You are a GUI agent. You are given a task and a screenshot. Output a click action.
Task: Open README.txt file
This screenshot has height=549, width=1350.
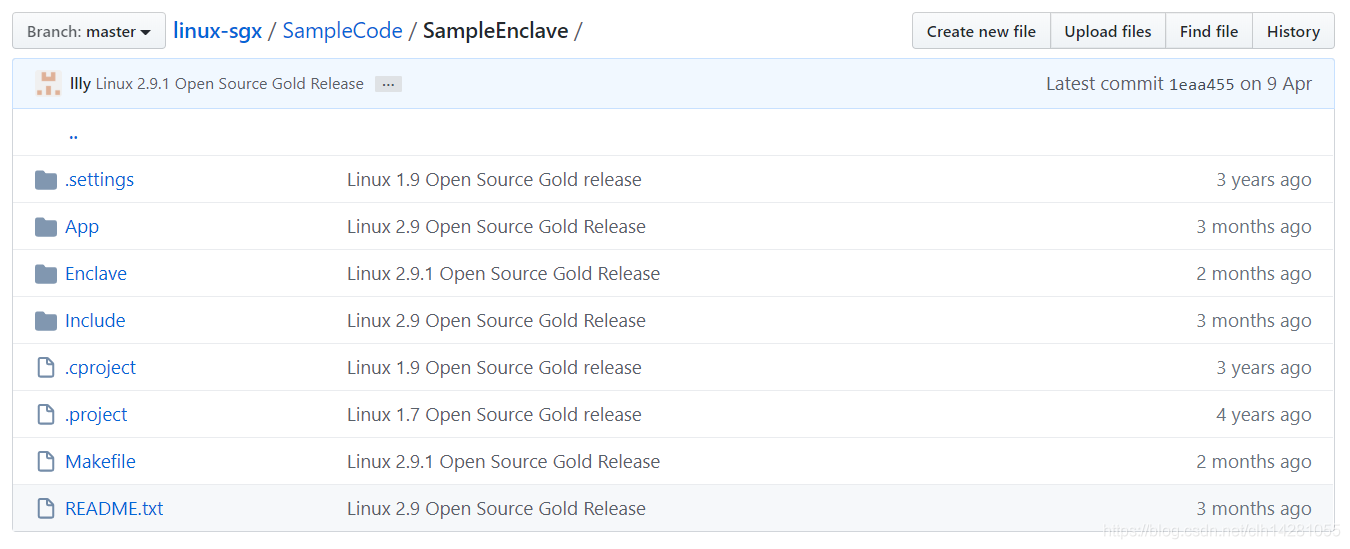[114, 509]
